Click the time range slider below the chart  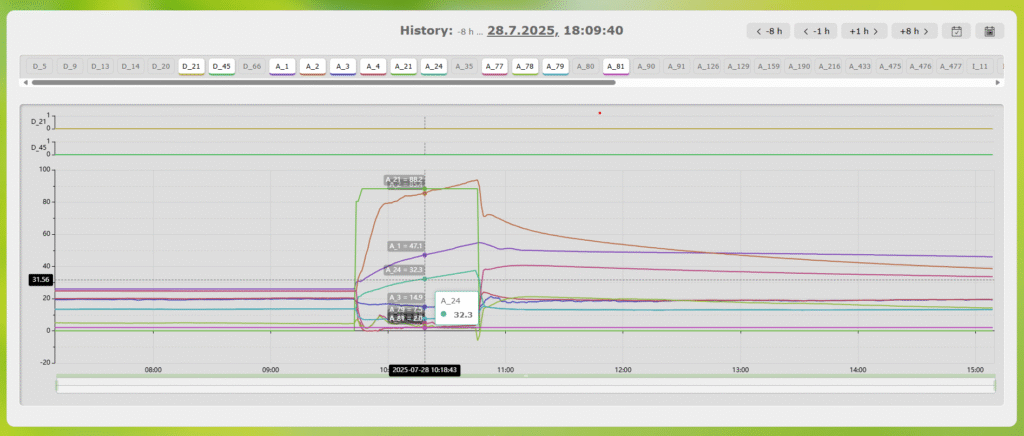(526, 386)
